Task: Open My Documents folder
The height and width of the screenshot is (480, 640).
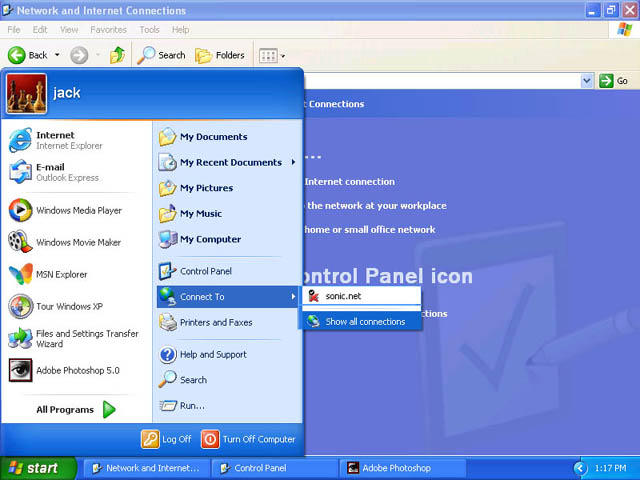Action: coord(203,137)
